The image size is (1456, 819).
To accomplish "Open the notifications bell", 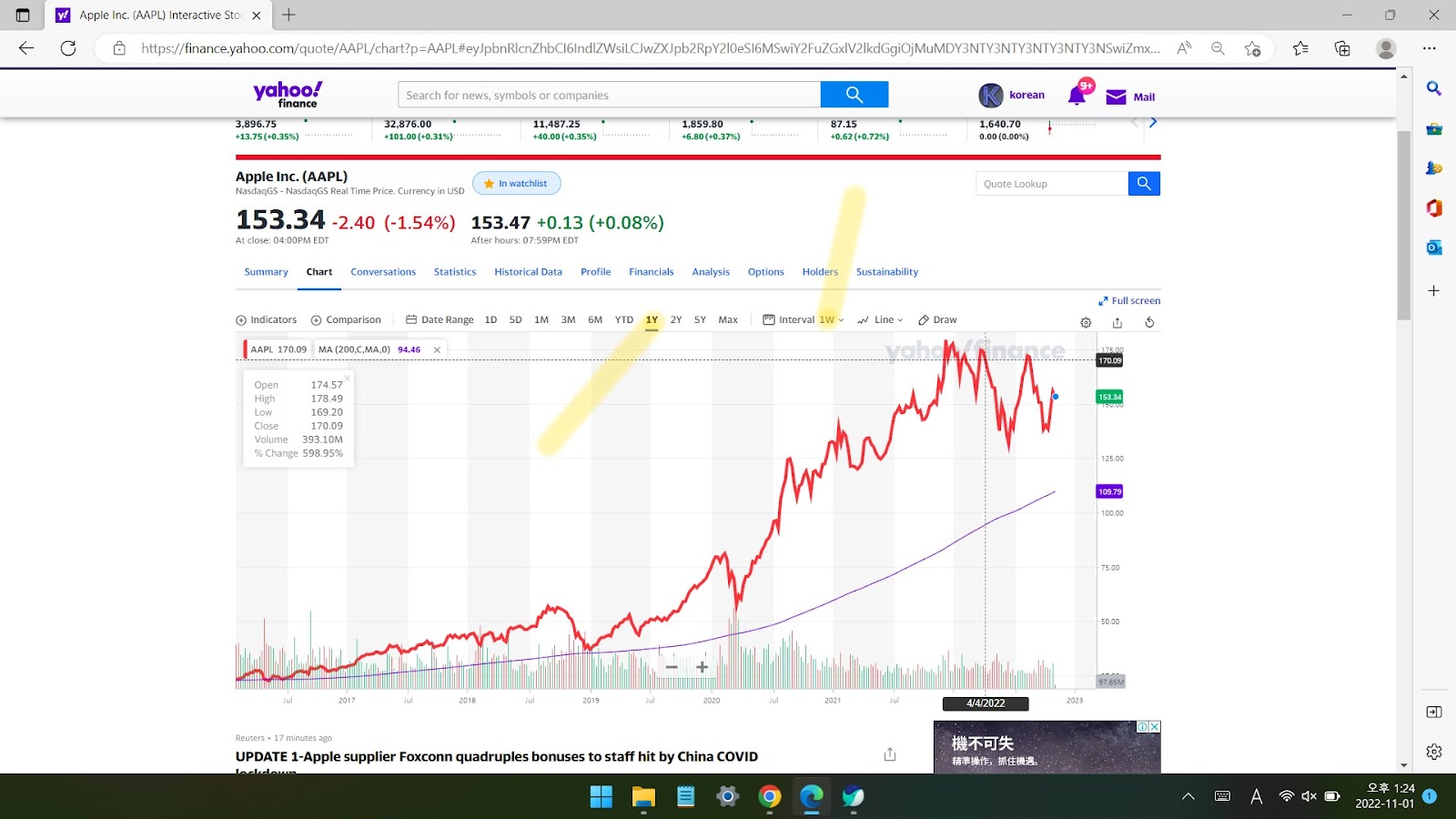I will coord(1077,95).
